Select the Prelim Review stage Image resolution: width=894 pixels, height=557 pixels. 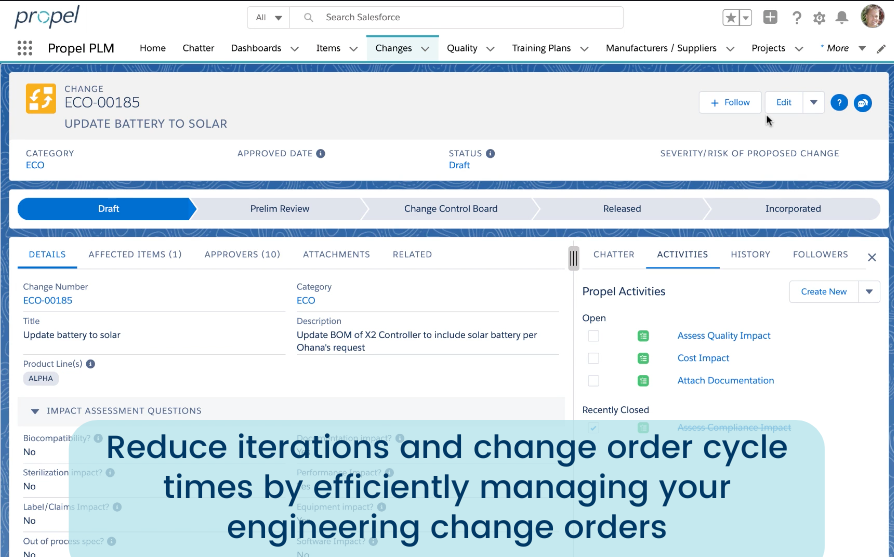click(279, 209)
